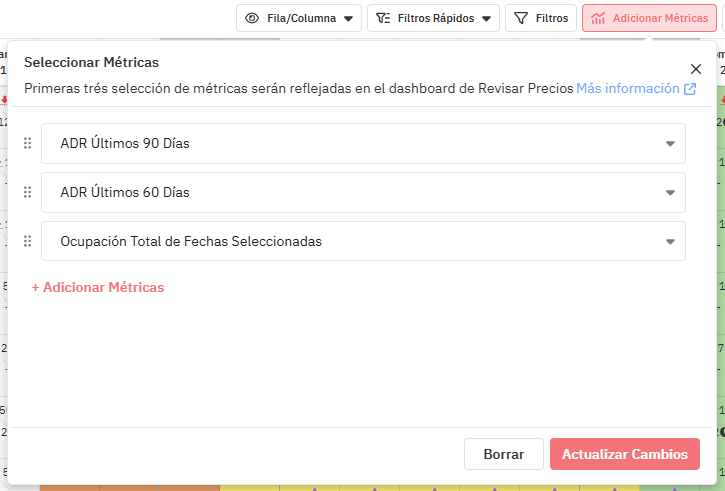Open the ADR Últimos 90 Días dropdown
Screen dimensions: 725x491
tap(670, 144)
